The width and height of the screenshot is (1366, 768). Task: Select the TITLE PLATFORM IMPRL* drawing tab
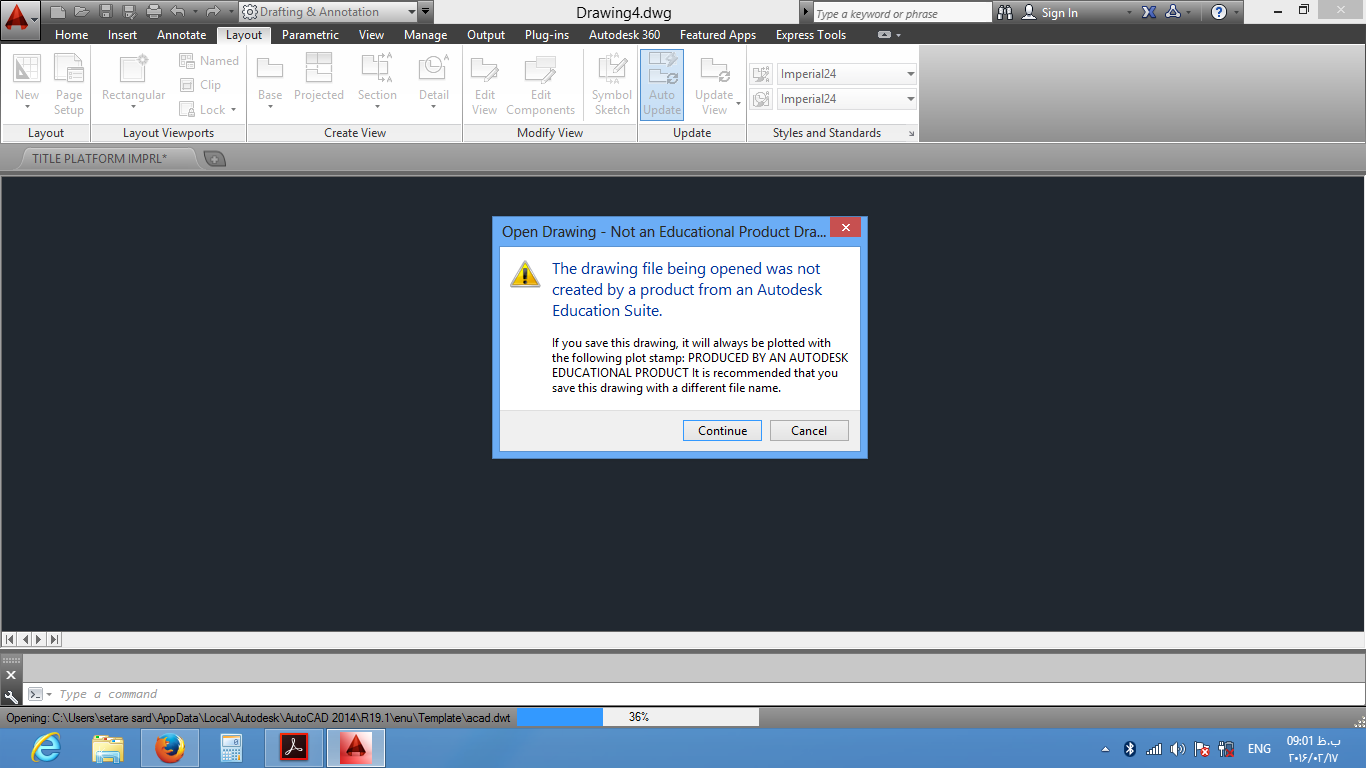pyautogui.click(x=100, y=158)
